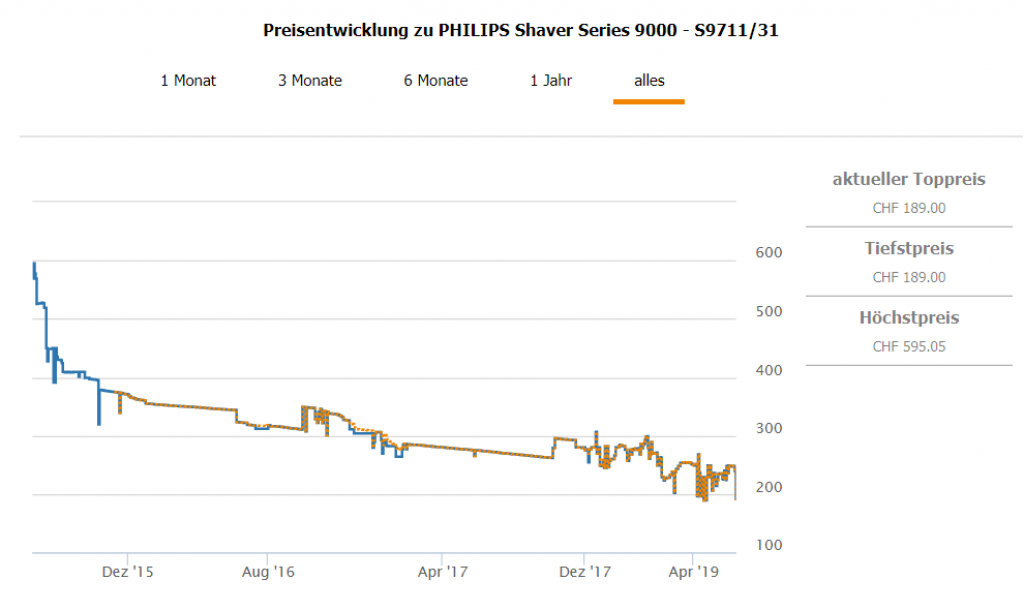The height and width of the screenshot is (611, 1024).
Task: Click the 100 y-axis price label
Action: (769, 546)
